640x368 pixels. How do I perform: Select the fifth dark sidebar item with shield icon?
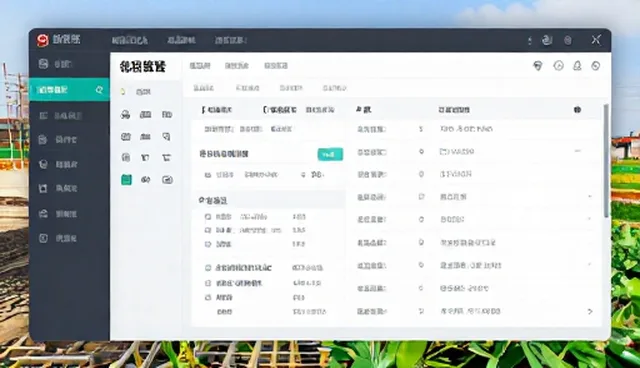point(69,164)
